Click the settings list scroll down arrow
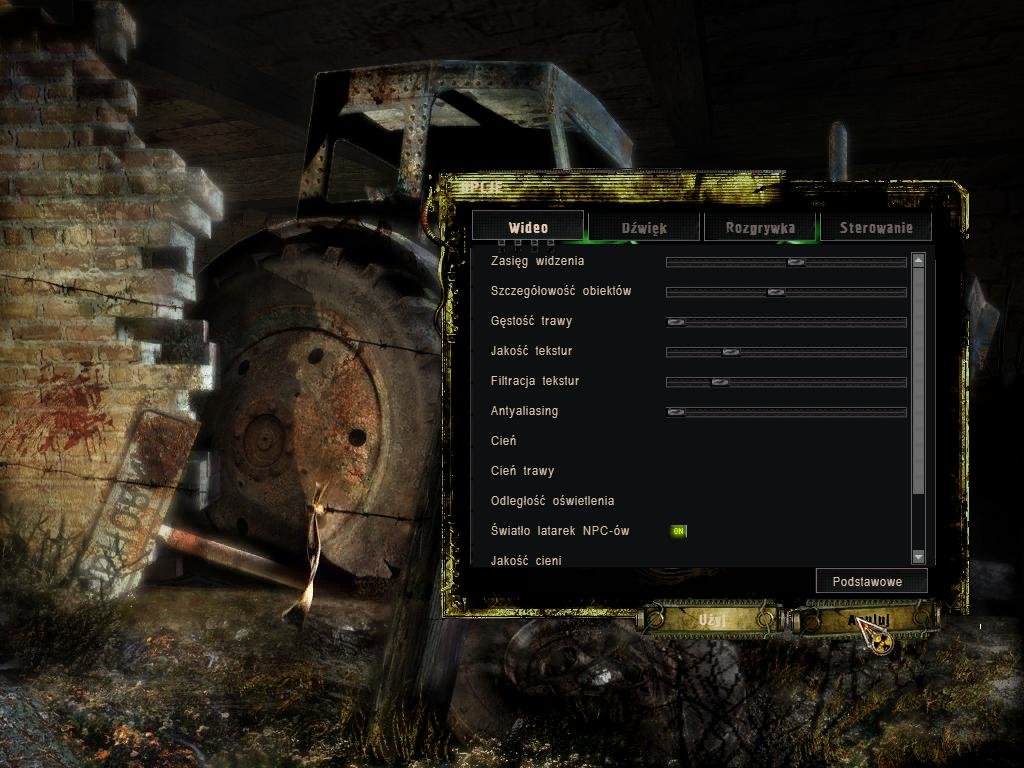This screenshot has height=768, width=1024. [919, 556]
